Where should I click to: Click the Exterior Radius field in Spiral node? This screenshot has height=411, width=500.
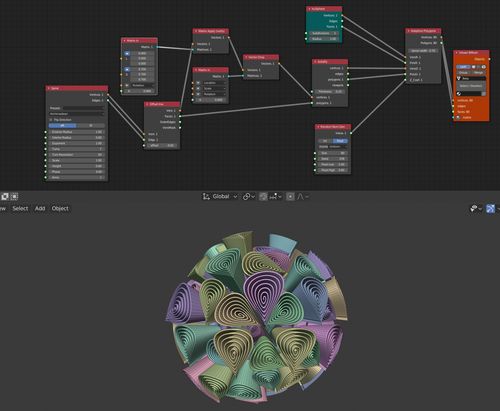pos(77,132)
